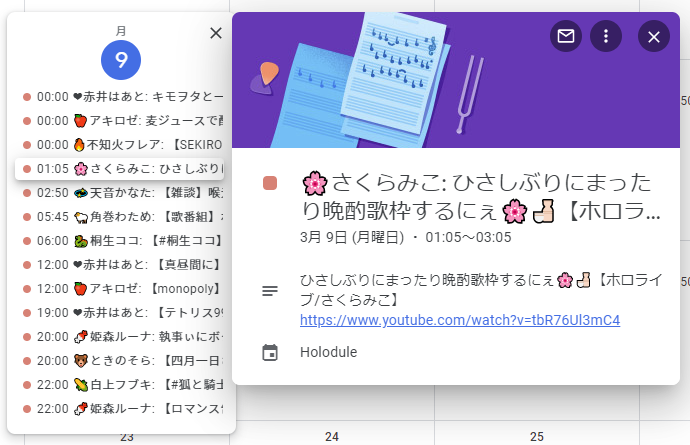Image resolution: width=690 pixels, height=445 pixels.
Task: Click the event description text paragraph
Action: (x=481, y=290)
